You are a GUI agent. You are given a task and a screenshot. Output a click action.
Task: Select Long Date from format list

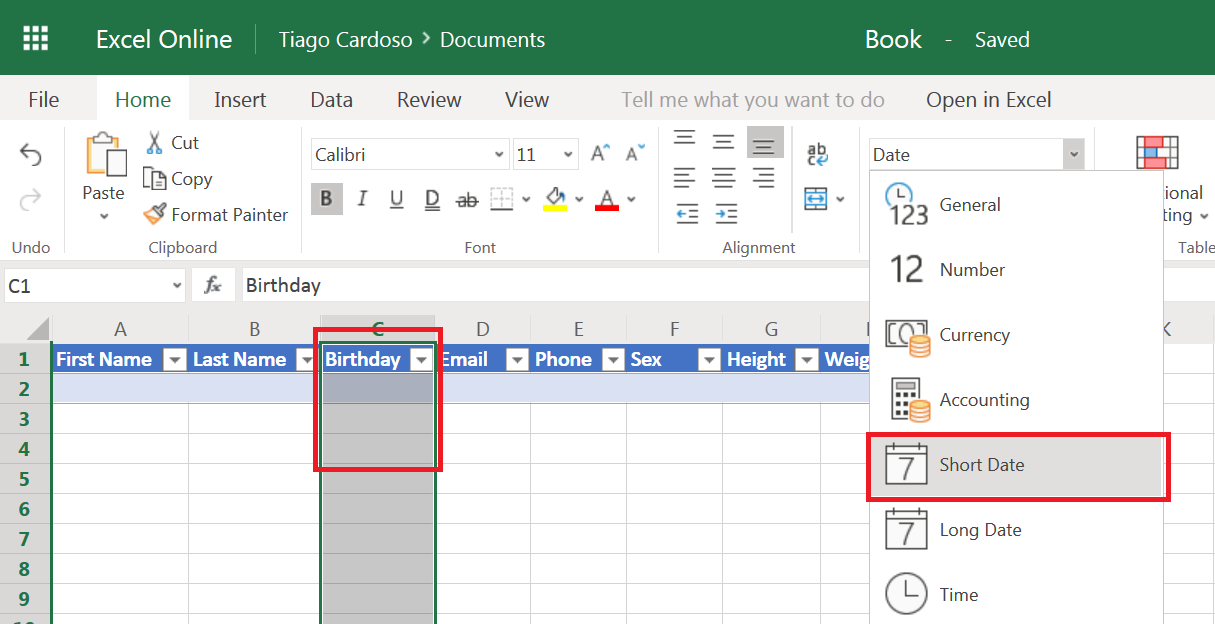coord(980,530)
